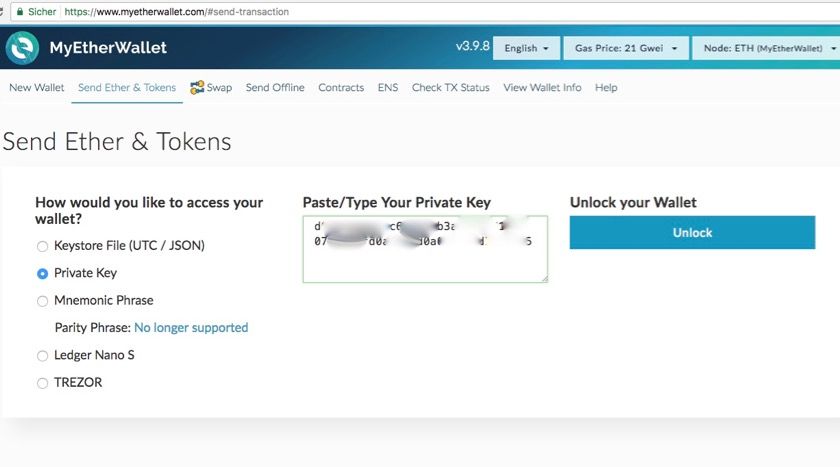840x467 pixels.
Task: Grab the private key textarea resize handle
Action: click(544, 278)
